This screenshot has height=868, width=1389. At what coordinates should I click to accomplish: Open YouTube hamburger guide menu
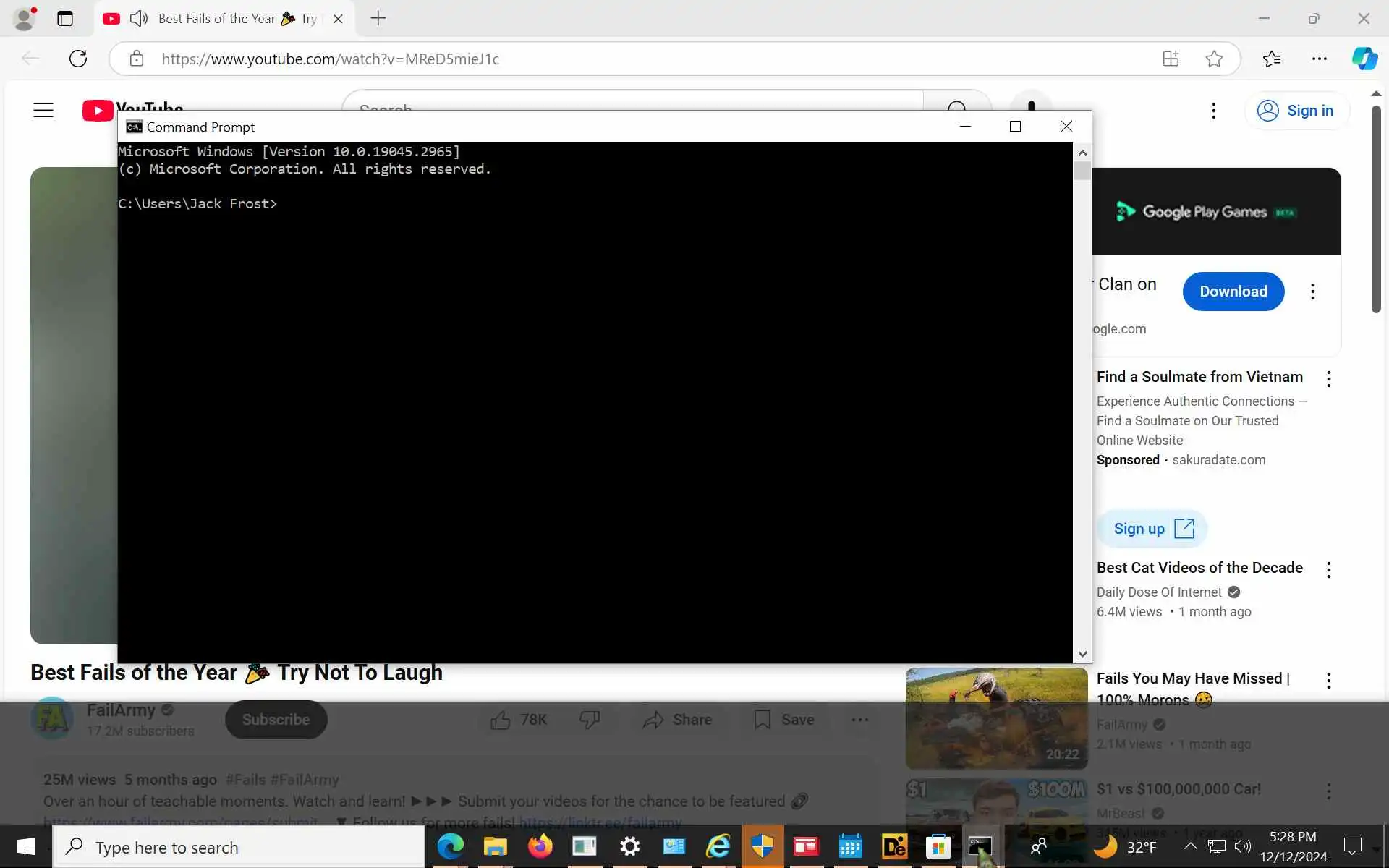[x=43, y=110]
